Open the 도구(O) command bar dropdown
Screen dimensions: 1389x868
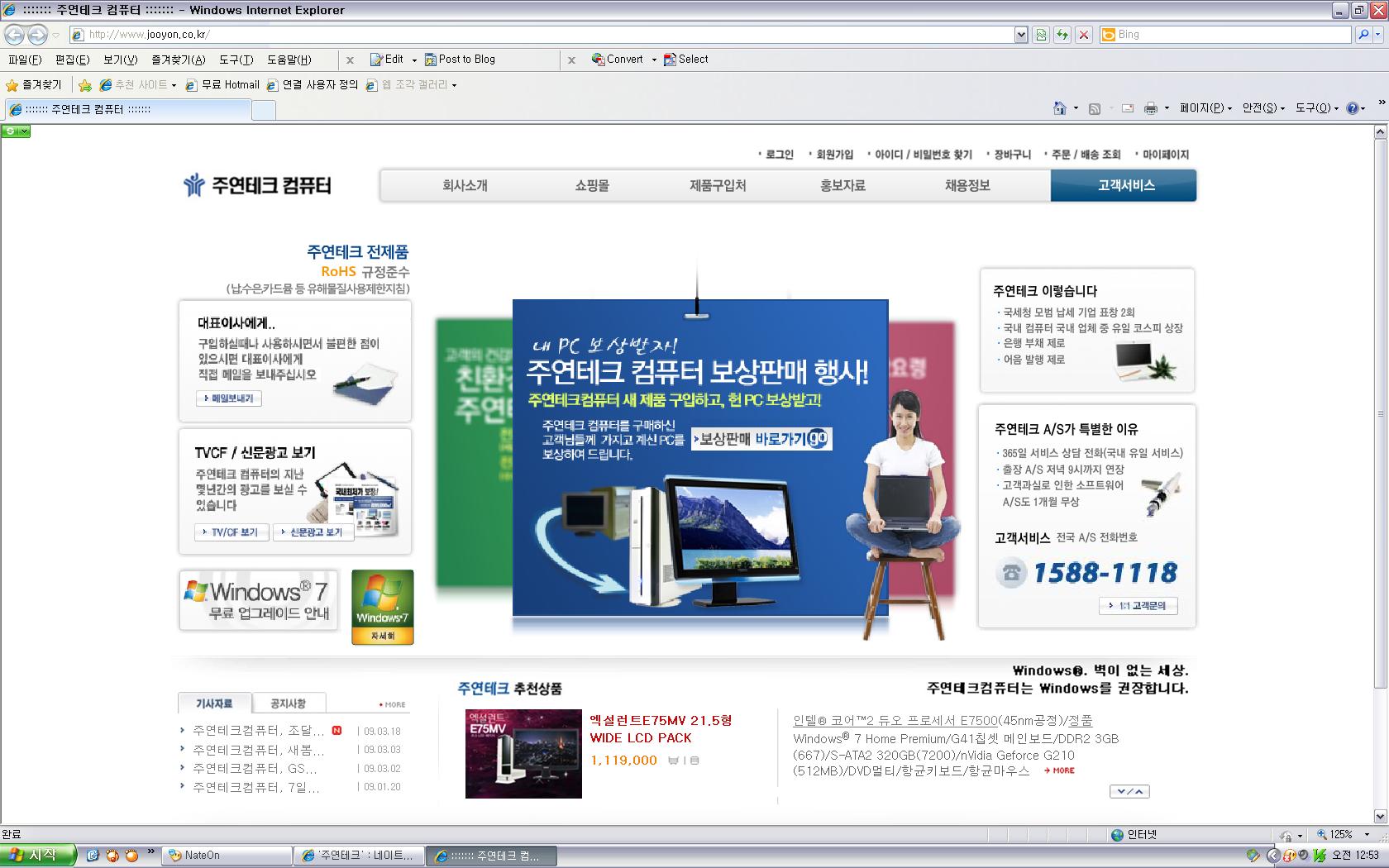1317,108
